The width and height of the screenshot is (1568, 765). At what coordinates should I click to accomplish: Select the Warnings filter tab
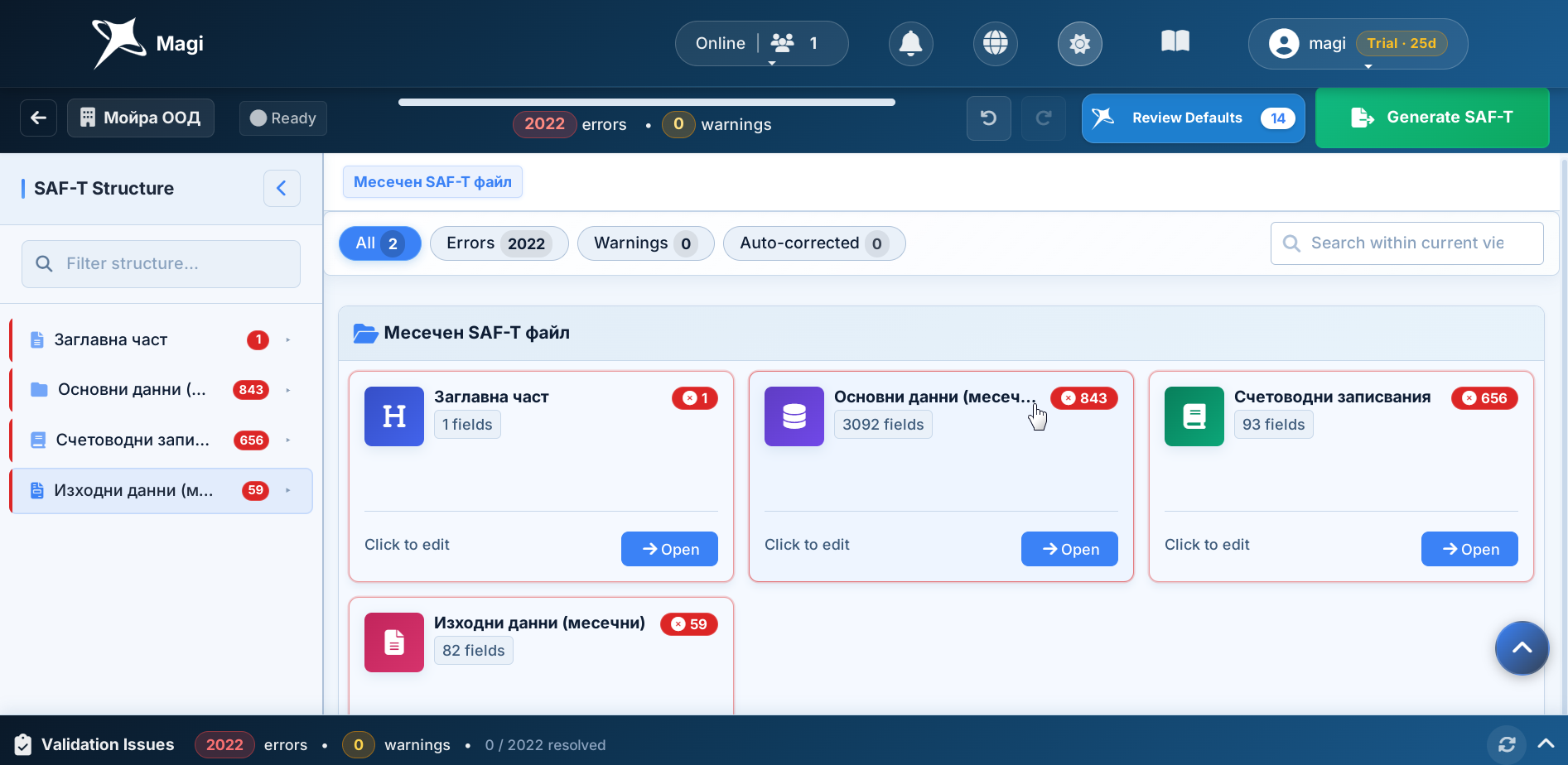645,243
